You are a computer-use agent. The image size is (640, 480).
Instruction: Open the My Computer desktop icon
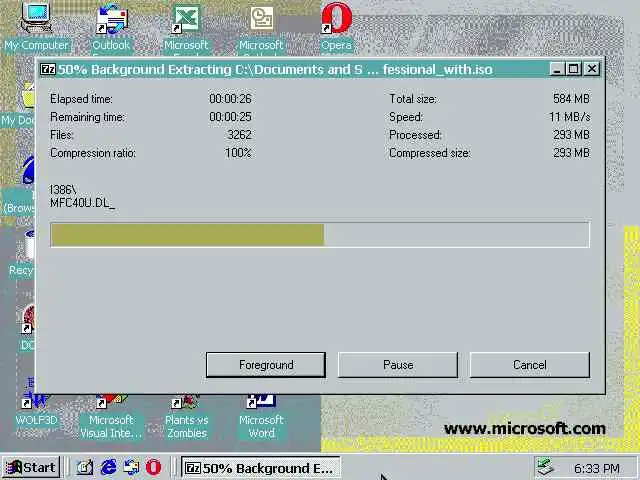(x=36, y=26)
